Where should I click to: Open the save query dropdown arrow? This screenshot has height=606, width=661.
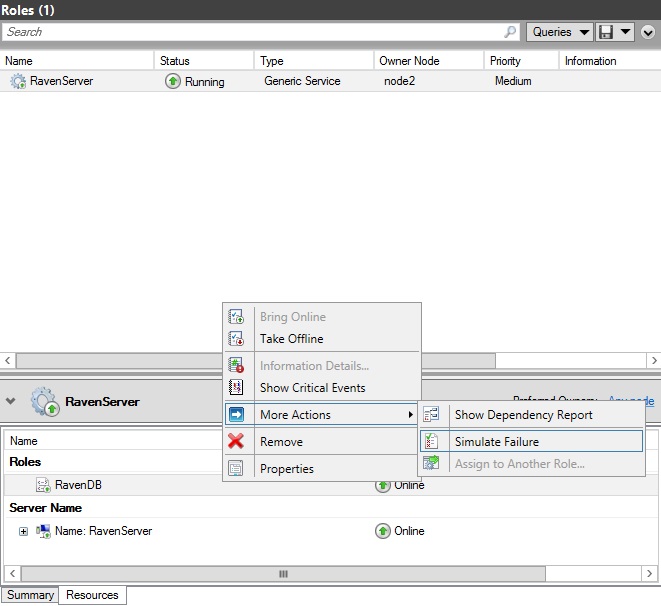pyautogui.click(x=625, y=32)
